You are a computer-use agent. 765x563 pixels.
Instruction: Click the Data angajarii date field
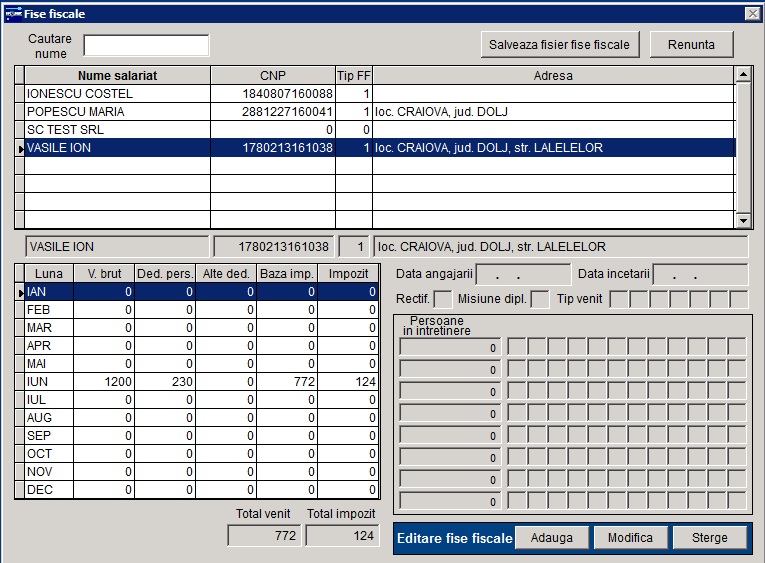(523, 274)
